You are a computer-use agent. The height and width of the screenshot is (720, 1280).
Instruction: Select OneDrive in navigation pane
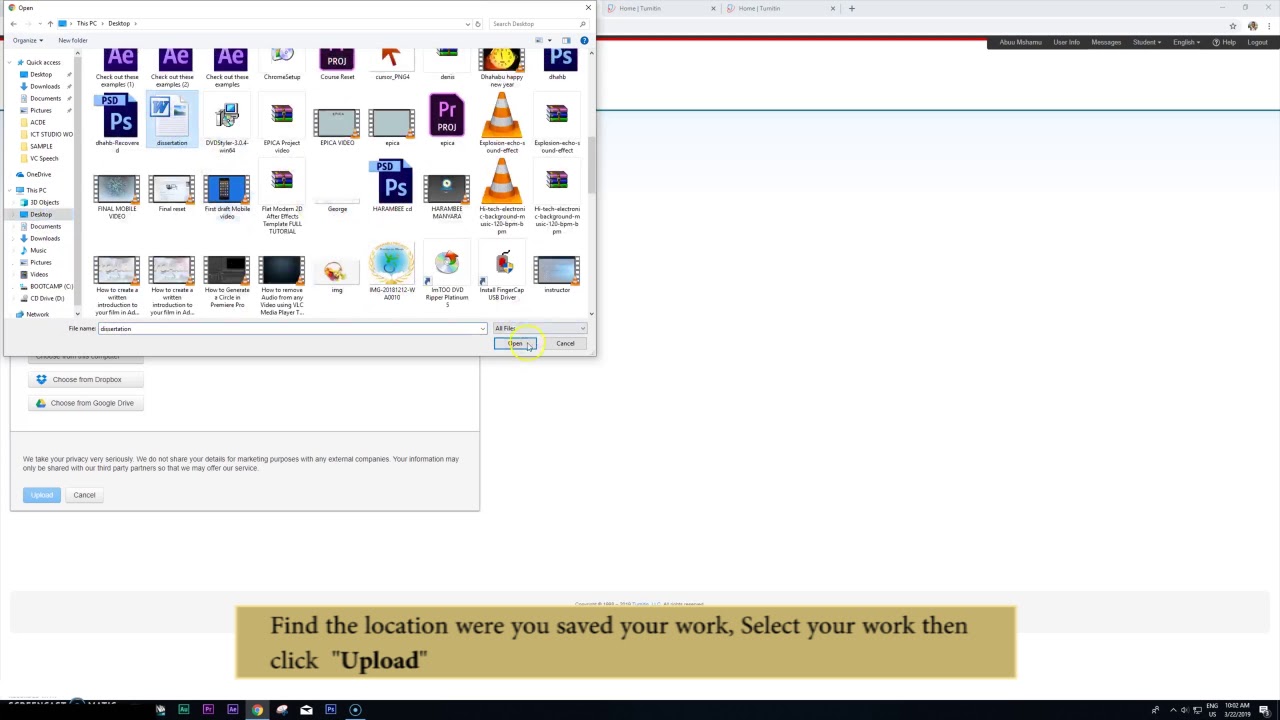(38, 174)
